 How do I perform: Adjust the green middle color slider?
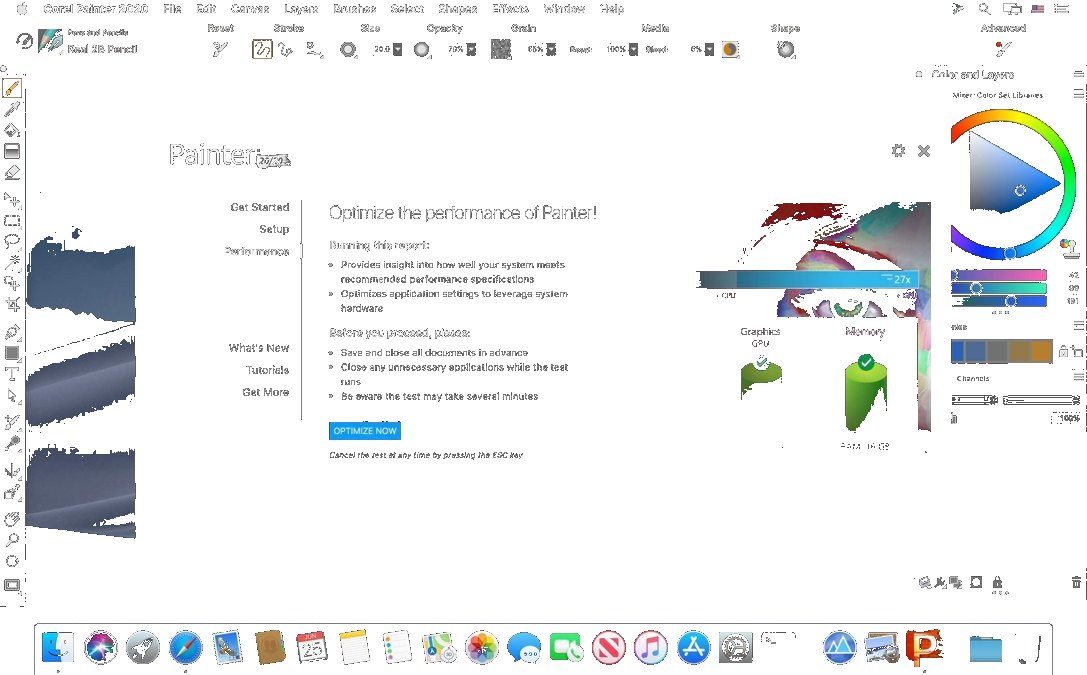click(x=999, y=288)
